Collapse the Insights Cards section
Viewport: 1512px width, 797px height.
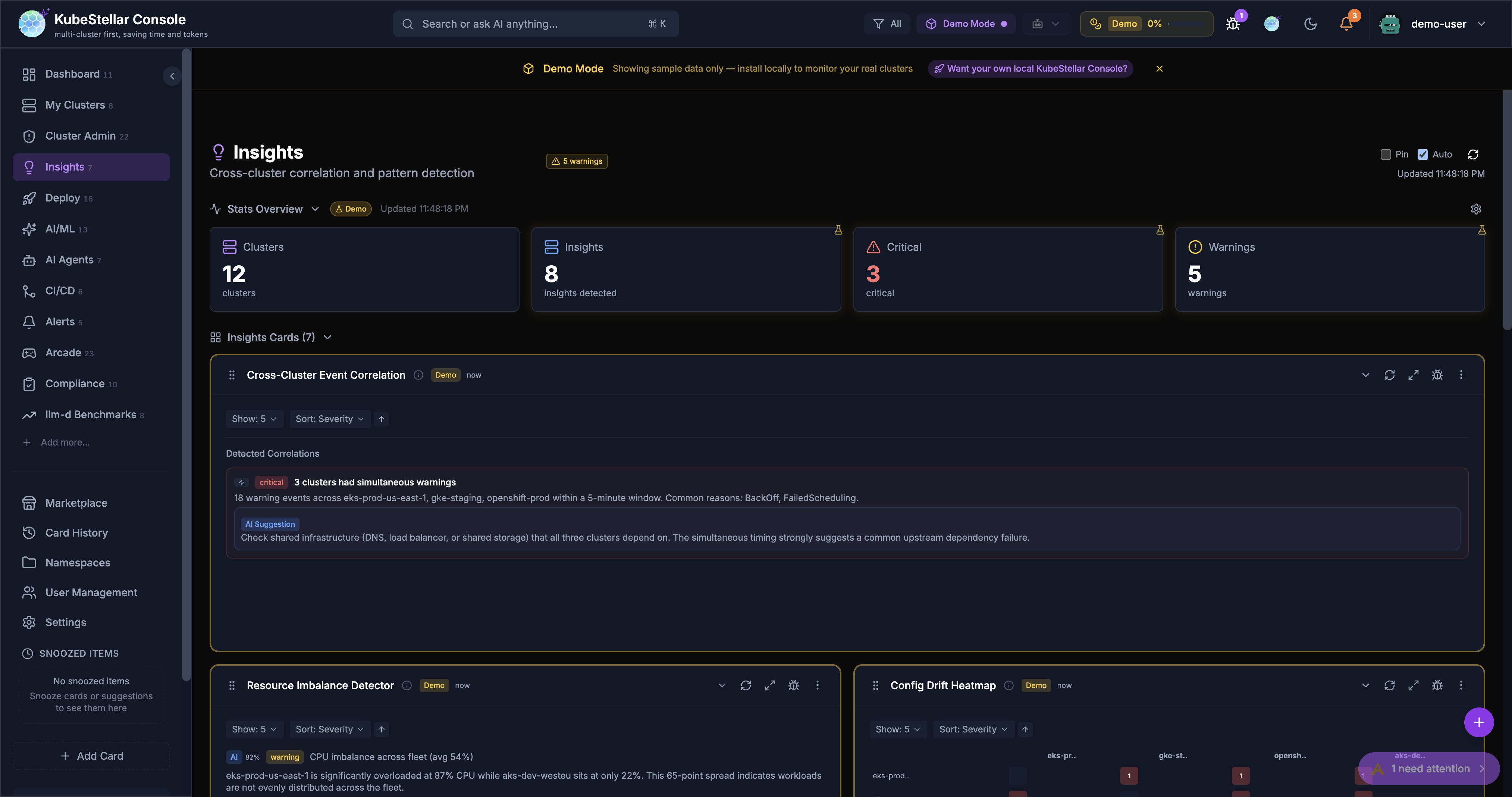pos(327,337)
